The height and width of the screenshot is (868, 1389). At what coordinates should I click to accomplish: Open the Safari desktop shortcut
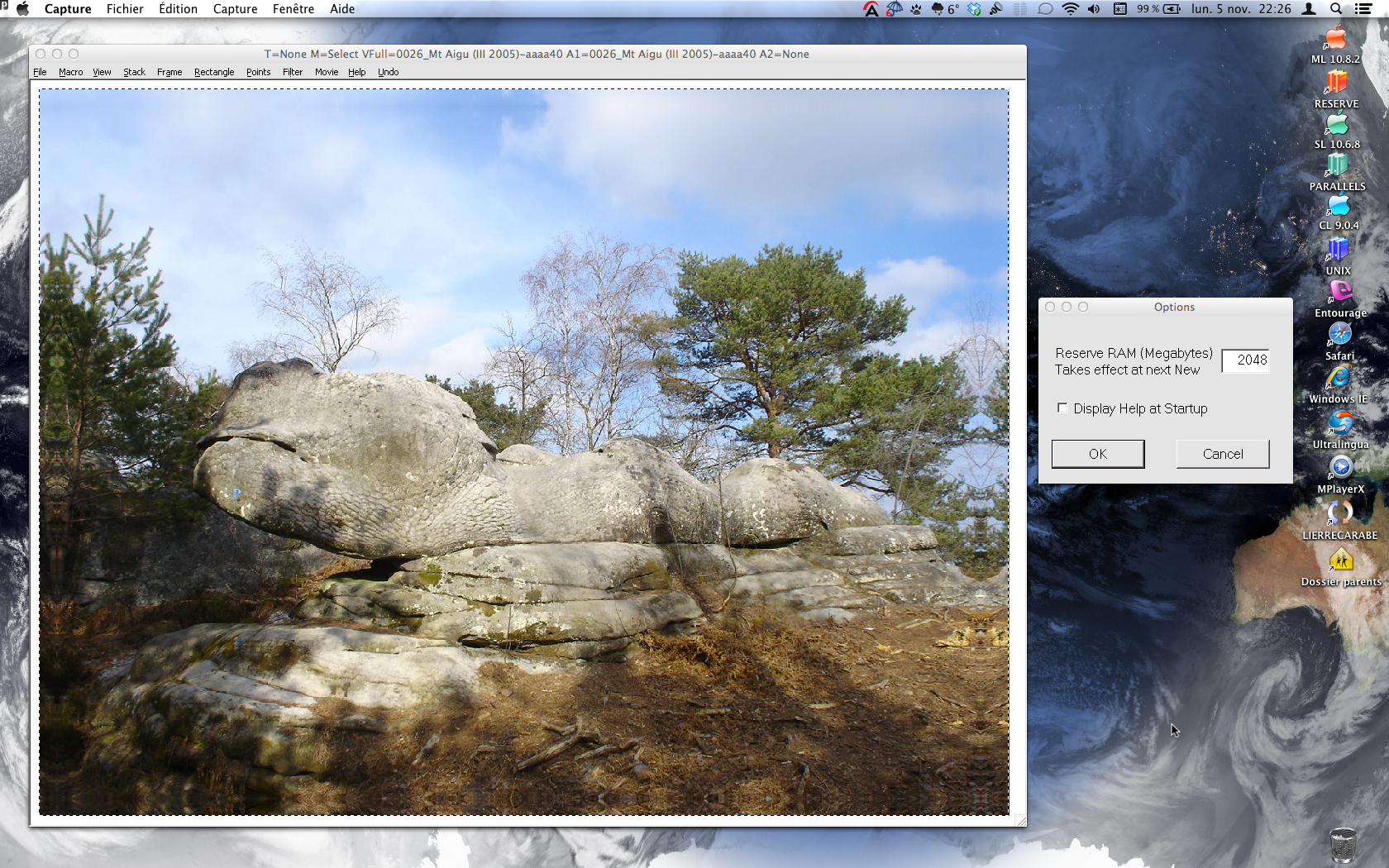click(1339, 335)
